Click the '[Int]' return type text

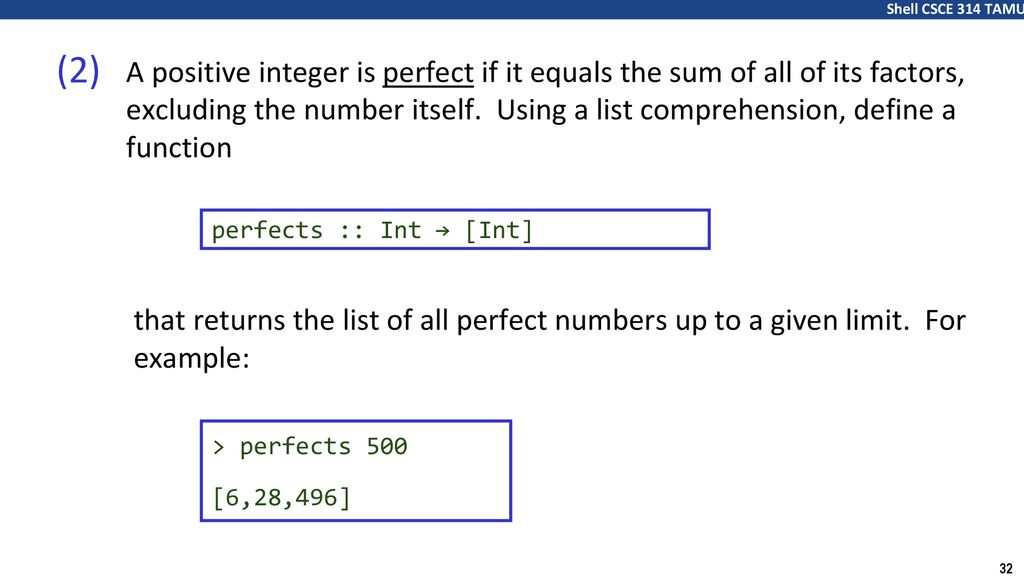point(498,231)
